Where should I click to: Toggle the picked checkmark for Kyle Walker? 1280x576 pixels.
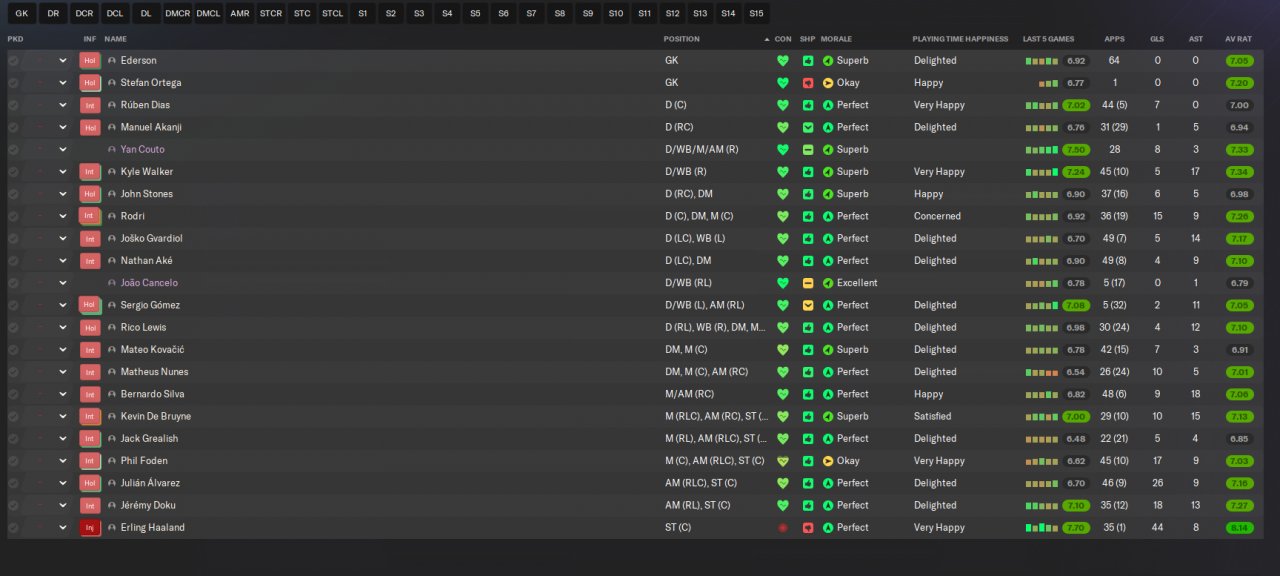(x=13, y=172)
